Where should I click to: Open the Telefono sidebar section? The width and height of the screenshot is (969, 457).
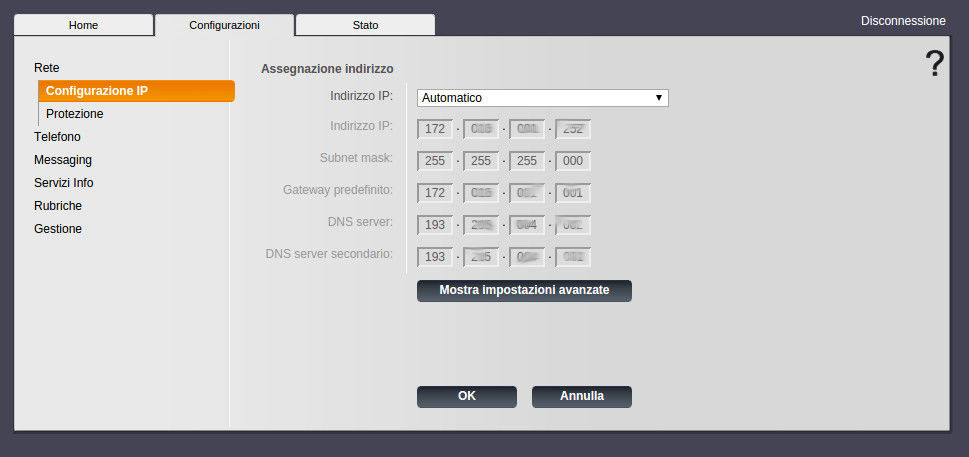coord(57,137)
